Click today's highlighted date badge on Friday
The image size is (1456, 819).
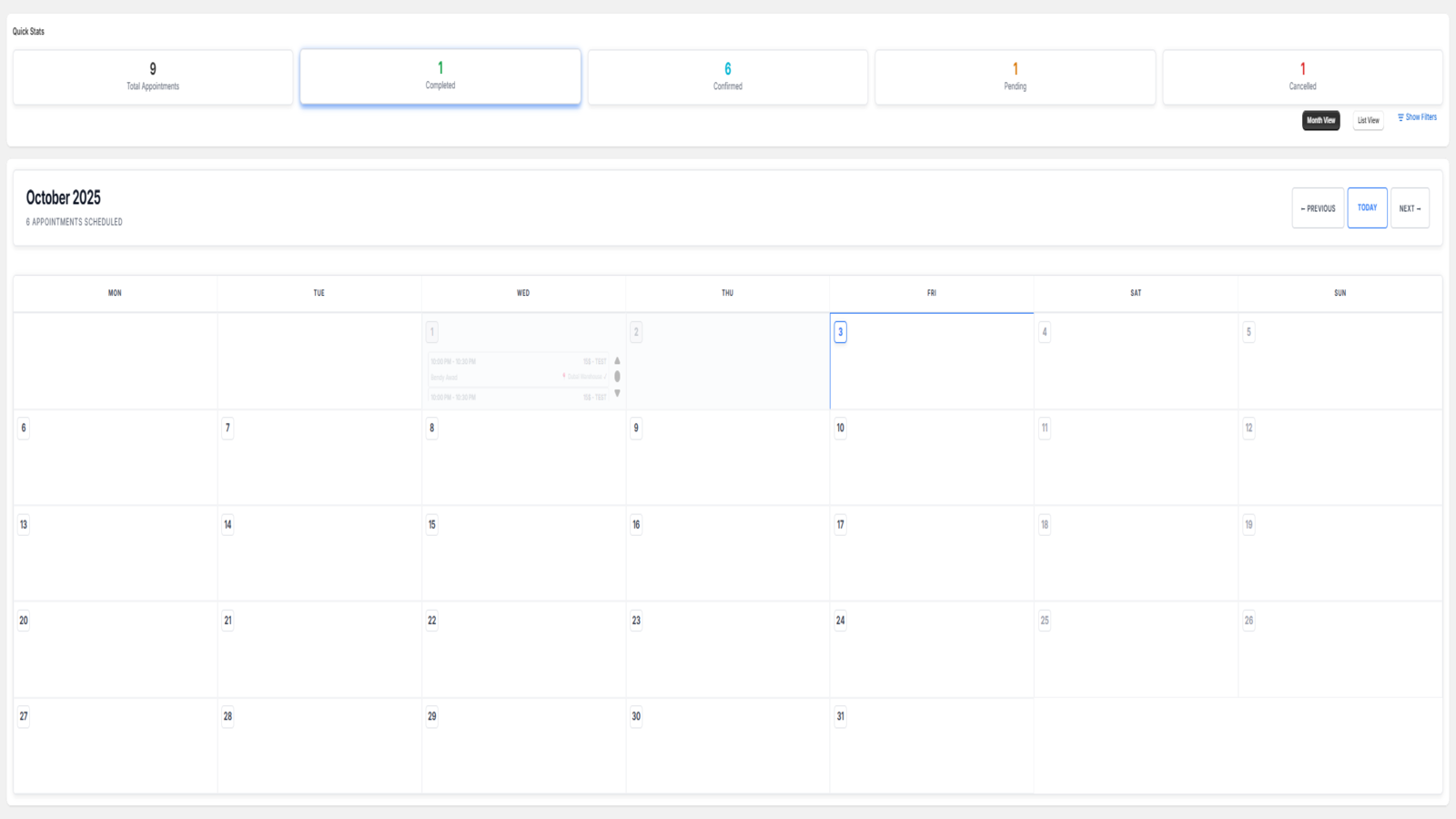point(839,332)
